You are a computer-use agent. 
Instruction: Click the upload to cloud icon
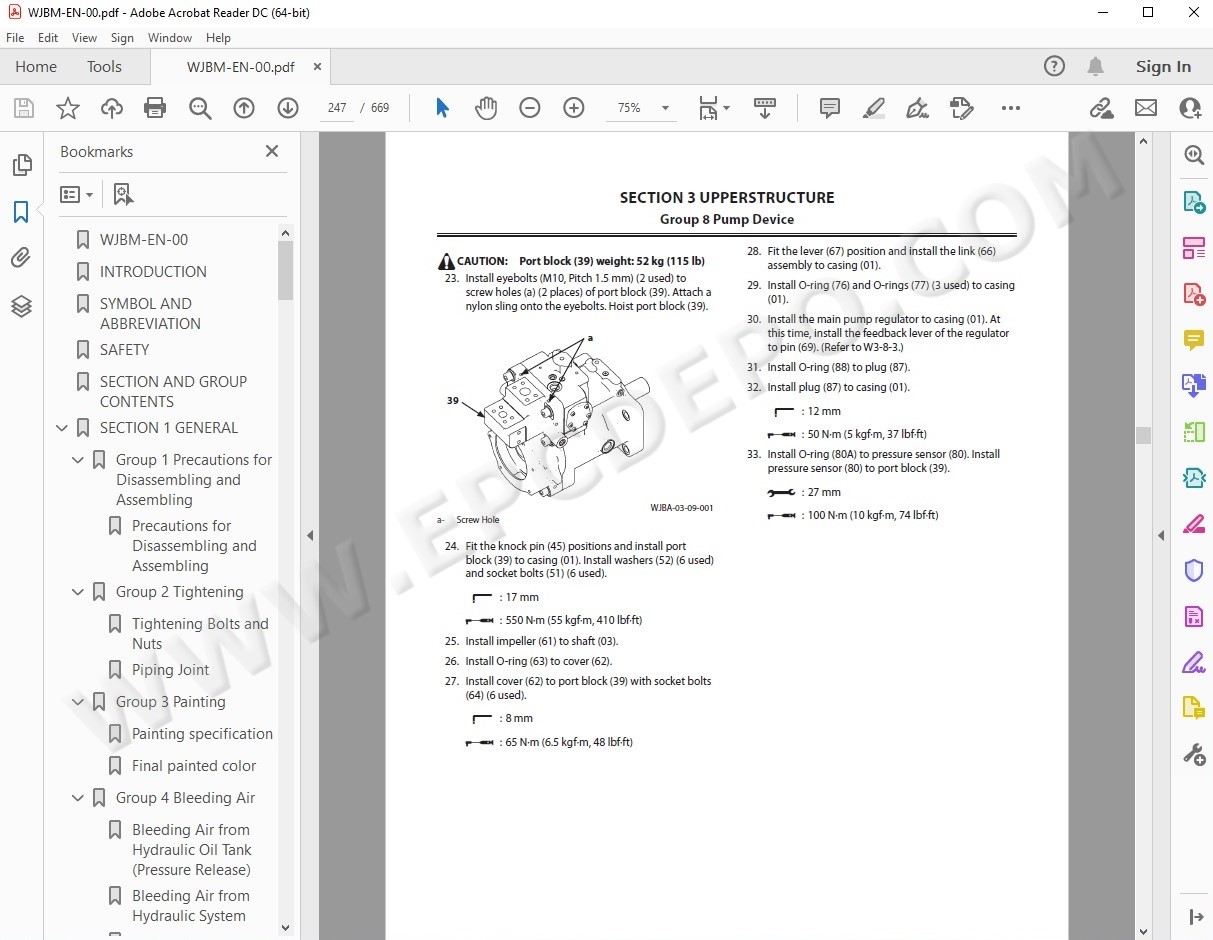(x=111, y=108)
